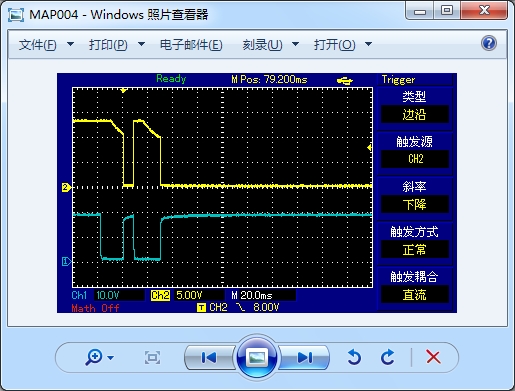Go to the next photo

click(x=305, y=358)
